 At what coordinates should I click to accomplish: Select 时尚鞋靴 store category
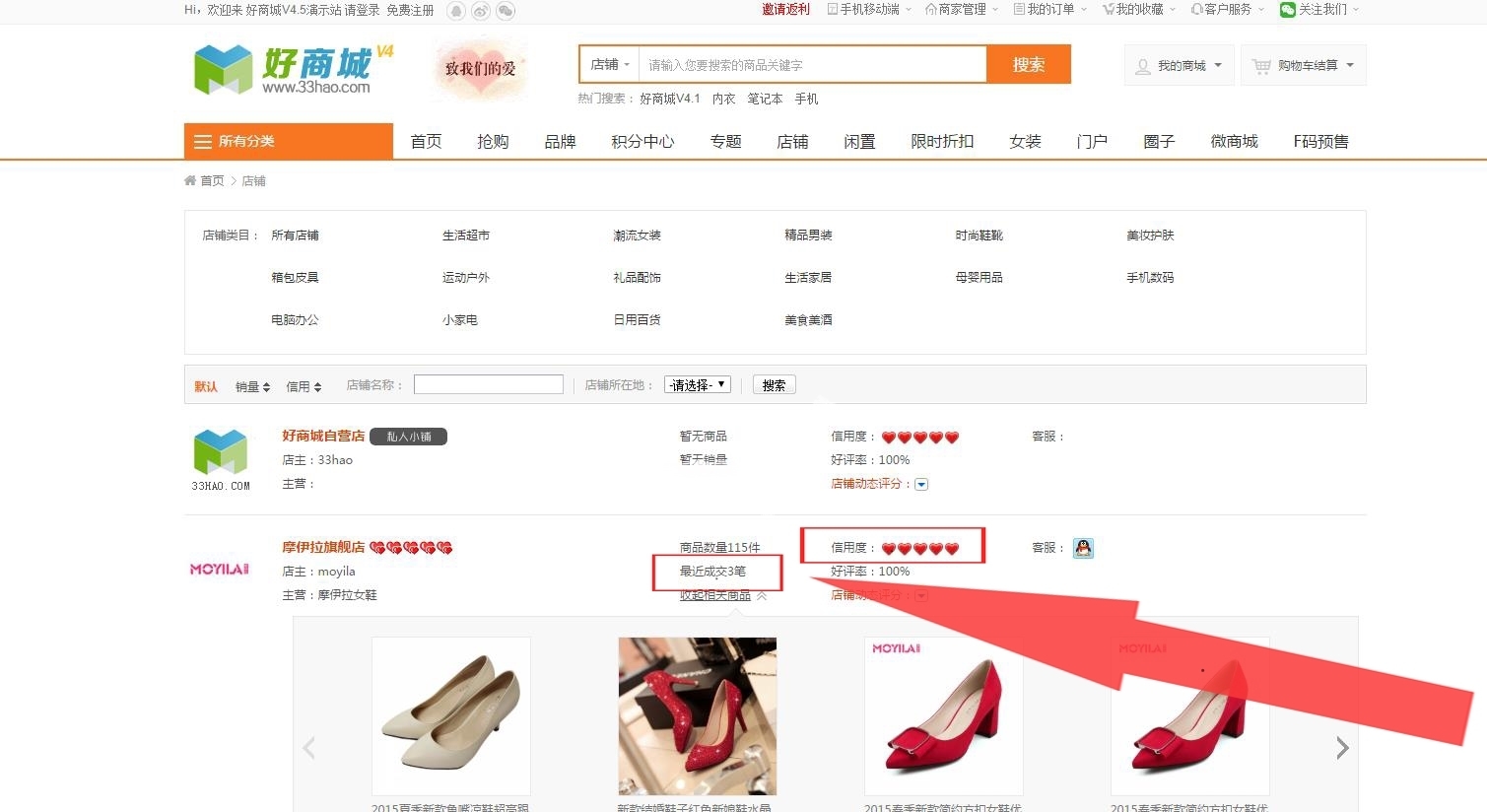pos(979,236)
